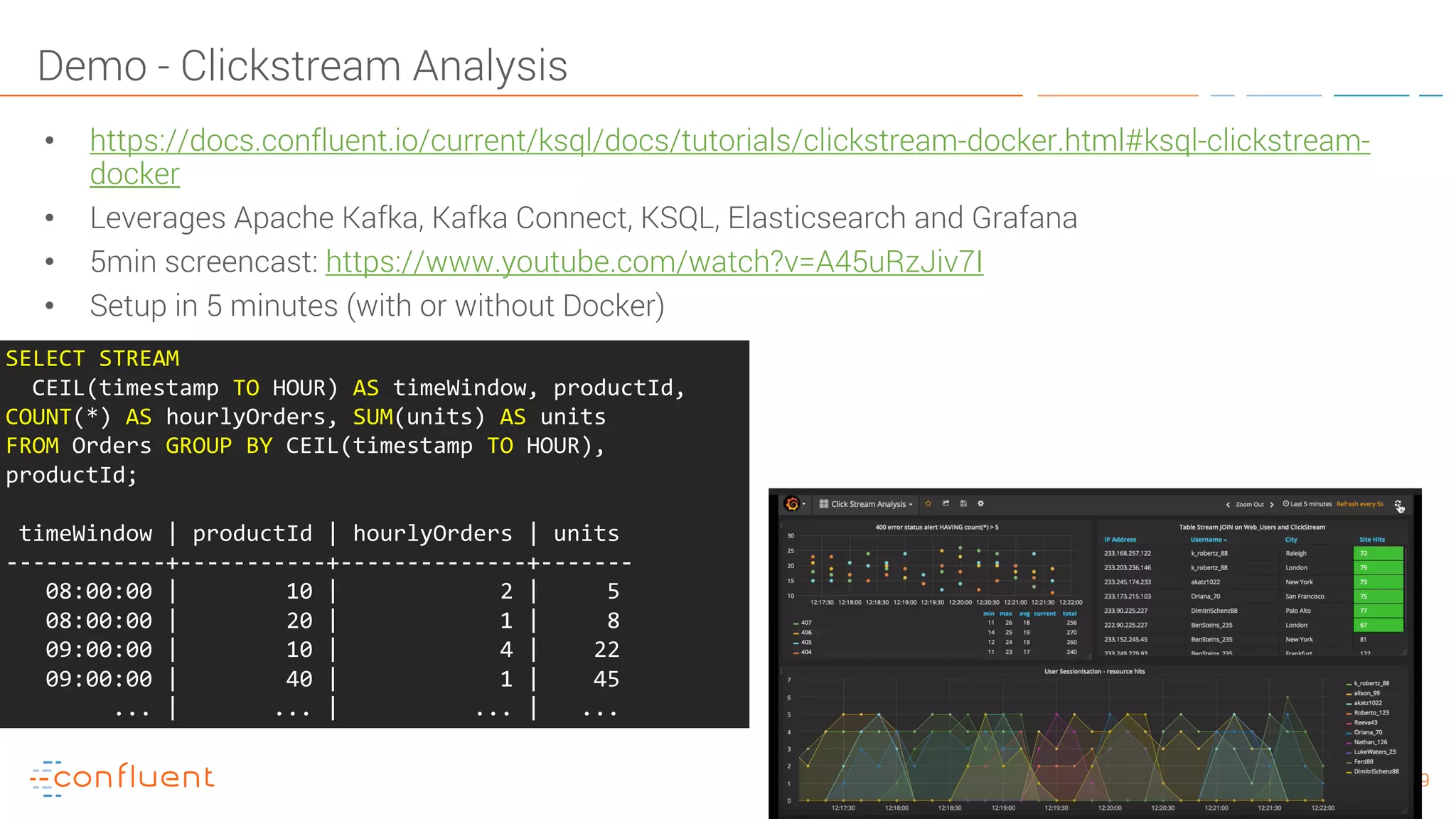Click the share dashboard icon
Image resolution: width=1456 pixels, height=819 pixels.
(946, 503)
